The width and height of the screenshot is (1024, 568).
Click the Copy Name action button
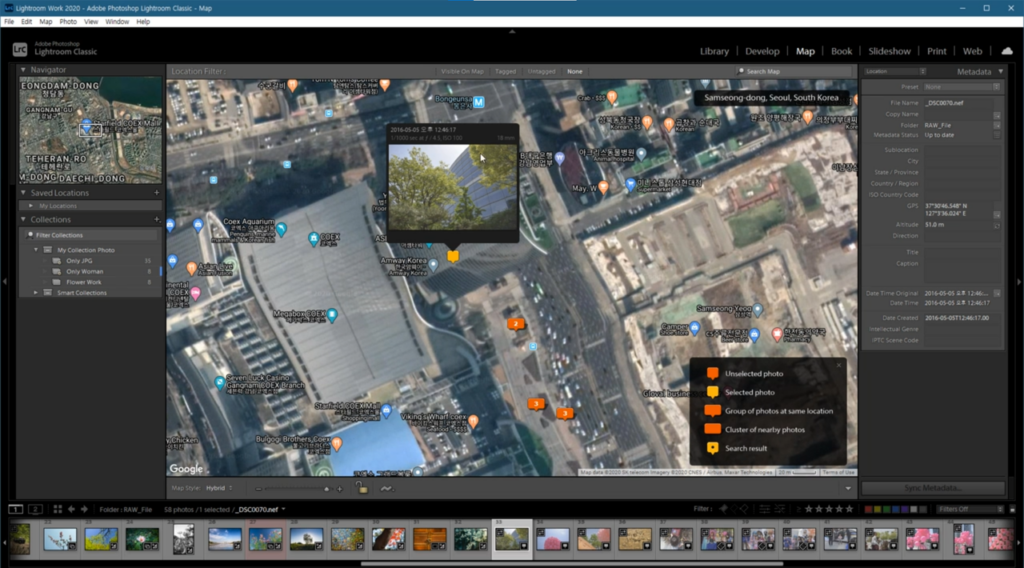(x=997, y=115)
